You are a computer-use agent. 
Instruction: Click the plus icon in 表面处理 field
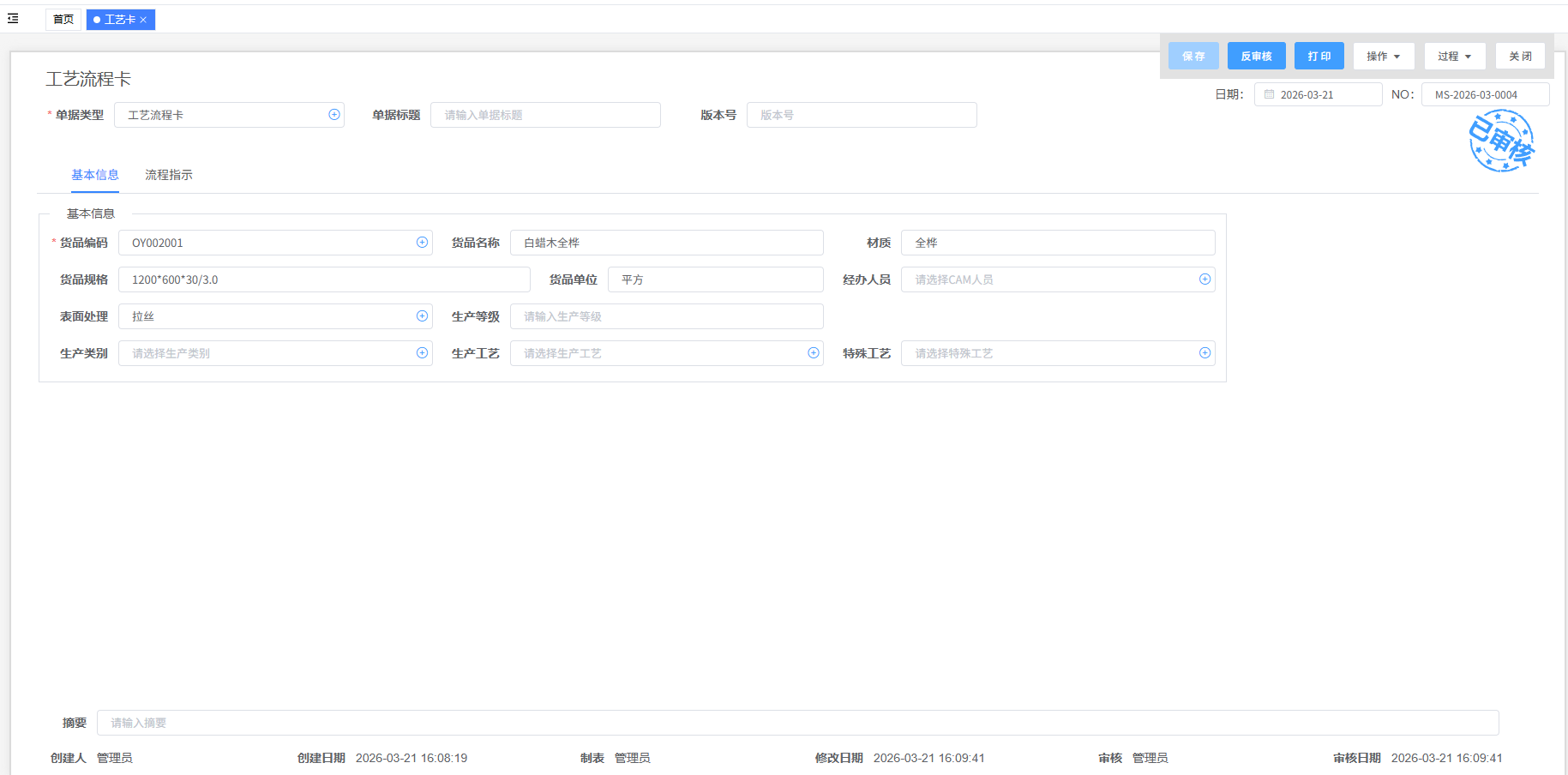pyautogui.click(x=422, y=316)
